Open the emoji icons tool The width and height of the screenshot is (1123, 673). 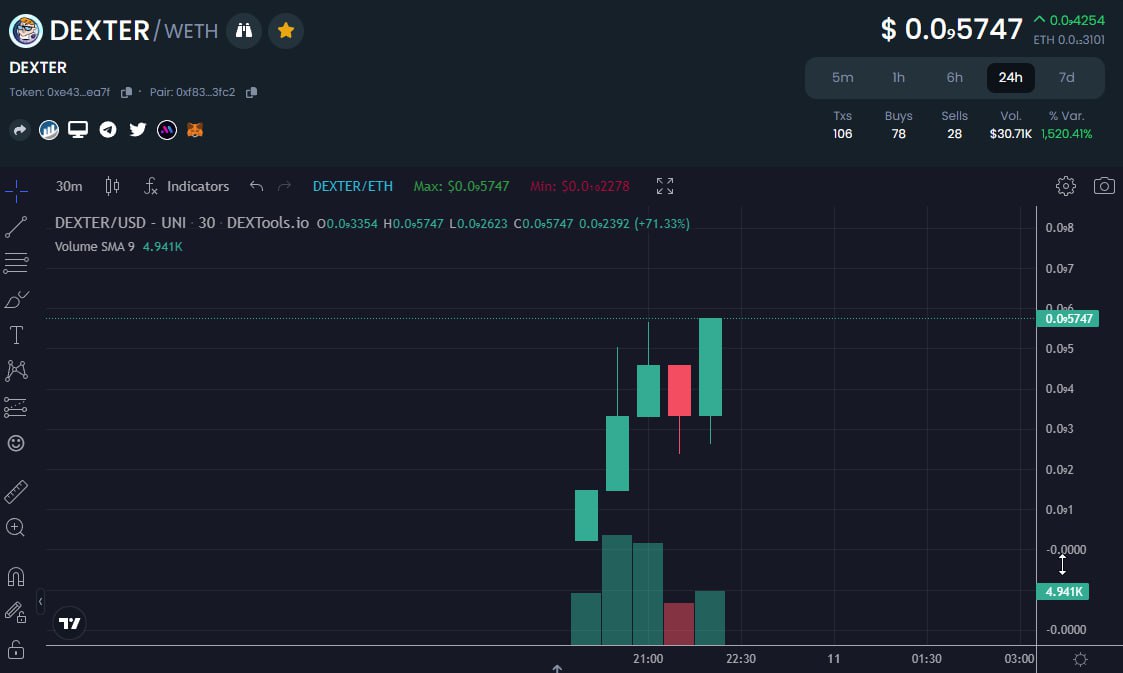click(x=16, y=443)
